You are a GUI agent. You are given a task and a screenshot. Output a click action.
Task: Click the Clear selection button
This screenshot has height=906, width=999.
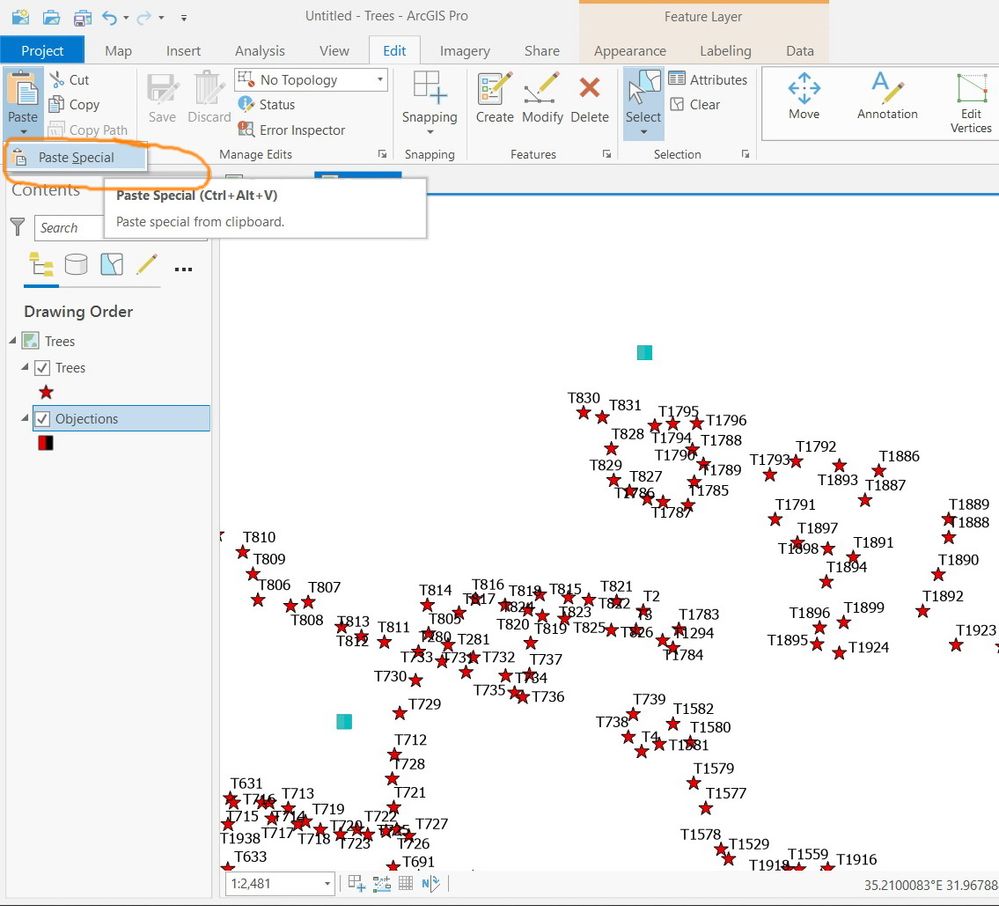coord(695,104)
